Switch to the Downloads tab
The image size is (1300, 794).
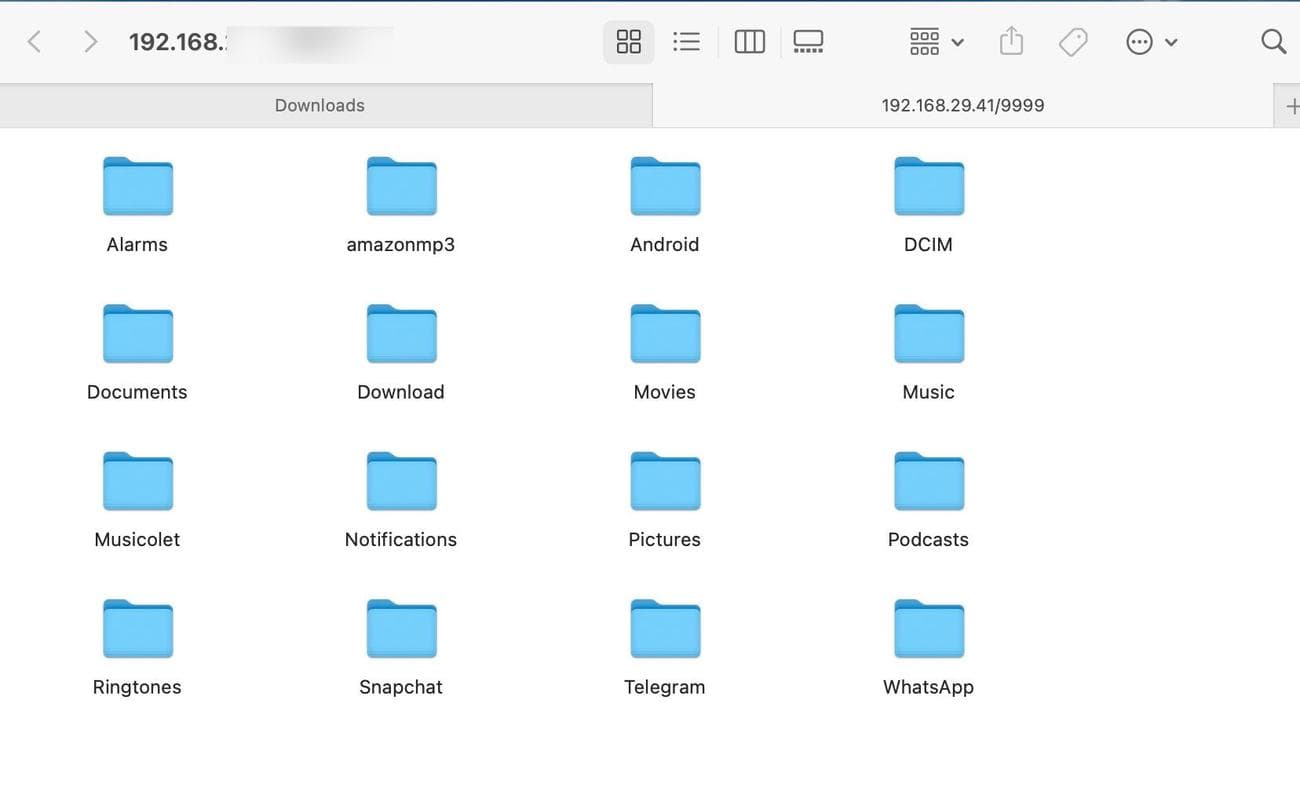[320, 104]
